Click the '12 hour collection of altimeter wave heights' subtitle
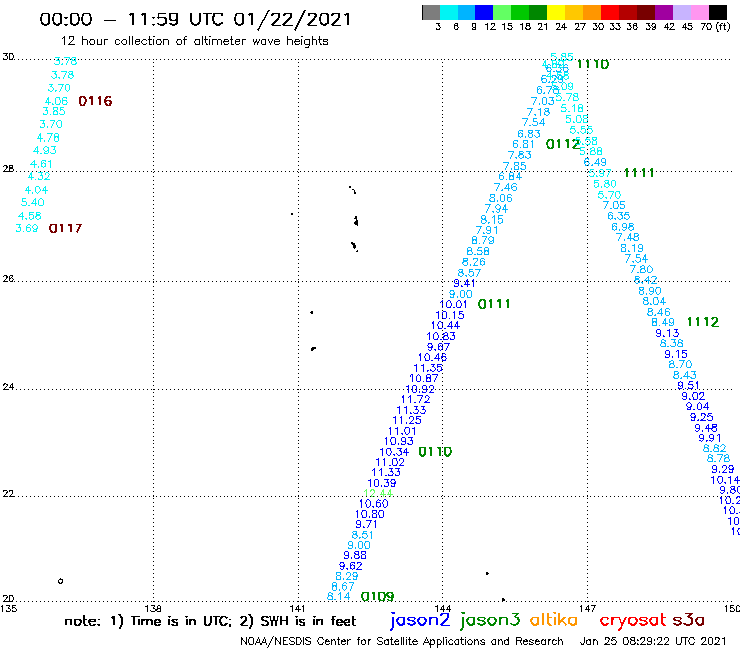Viewport: 740px width, 650px height. [194, 41]
